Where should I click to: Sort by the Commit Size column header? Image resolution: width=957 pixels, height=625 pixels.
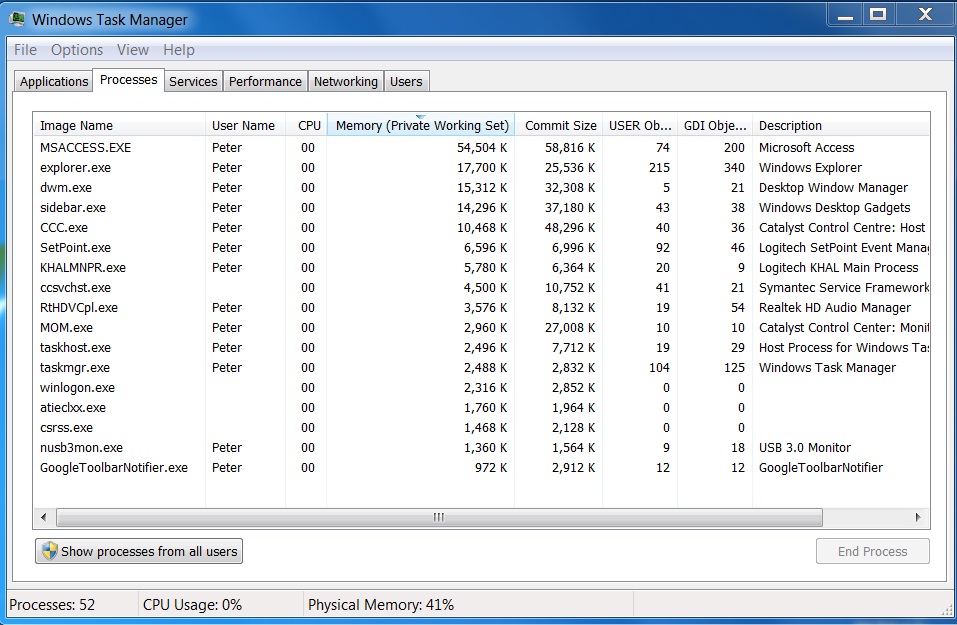pyautogui.click(x=560, y=126)
